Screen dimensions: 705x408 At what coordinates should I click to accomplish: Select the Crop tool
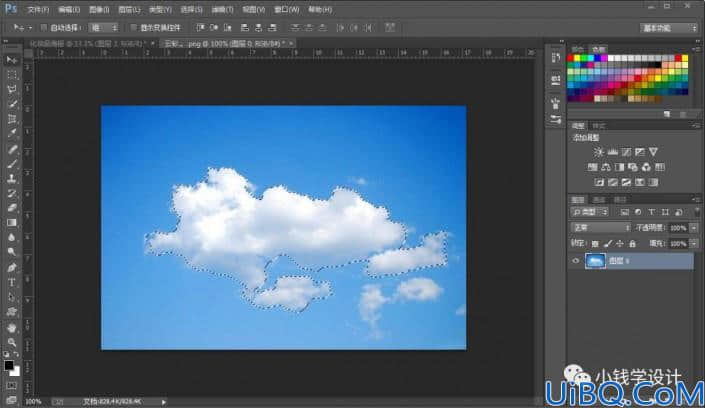[12, 119]
